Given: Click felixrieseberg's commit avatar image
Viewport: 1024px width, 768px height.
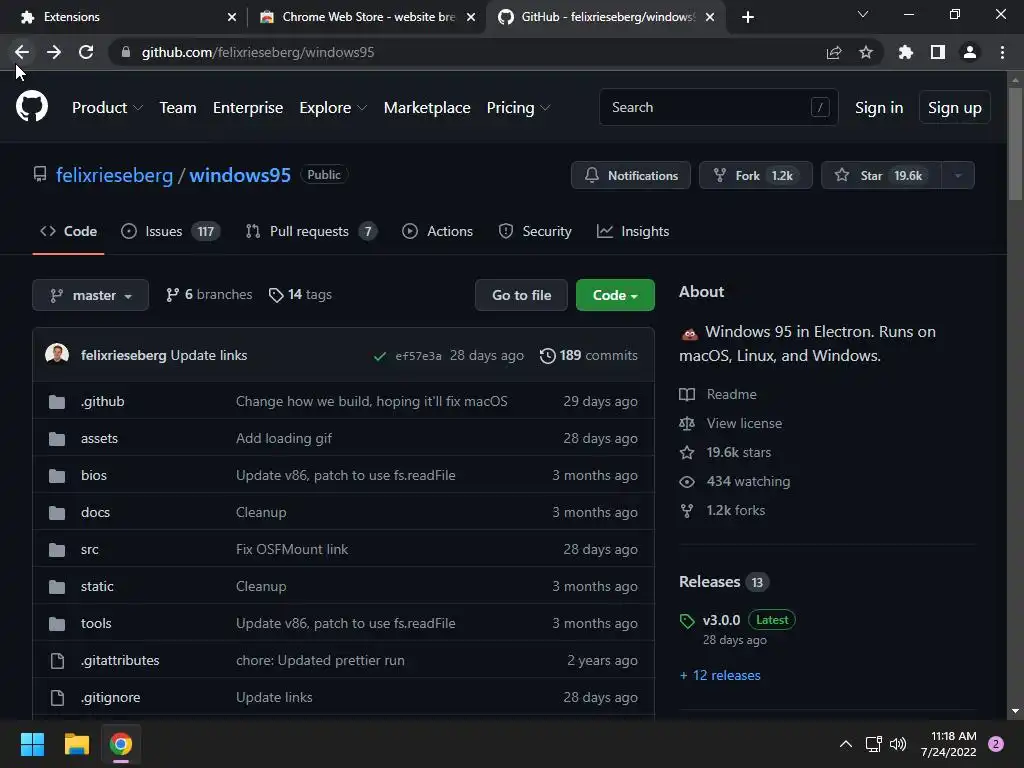Looking at the screenshot, I should (x=57, y=355).
